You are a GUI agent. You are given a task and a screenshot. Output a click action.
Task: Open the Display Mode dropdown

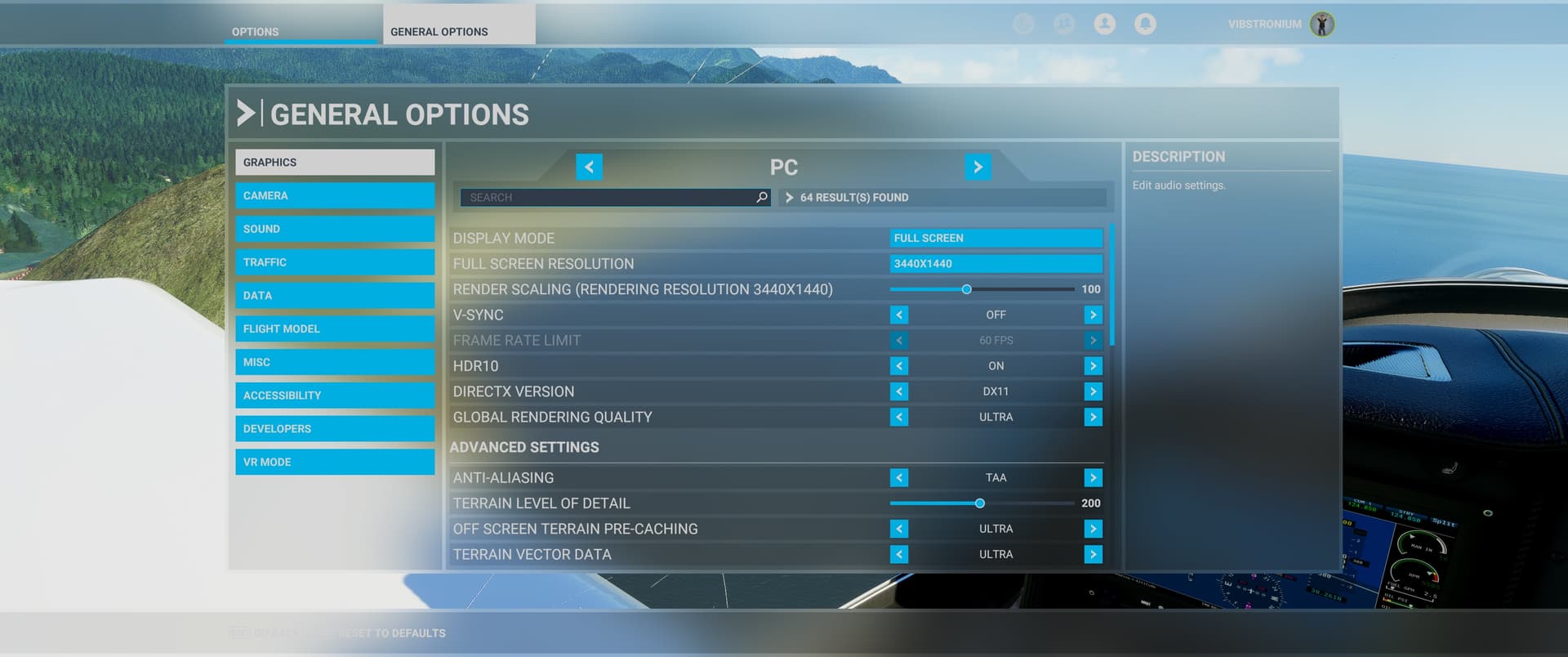[996, 238]
